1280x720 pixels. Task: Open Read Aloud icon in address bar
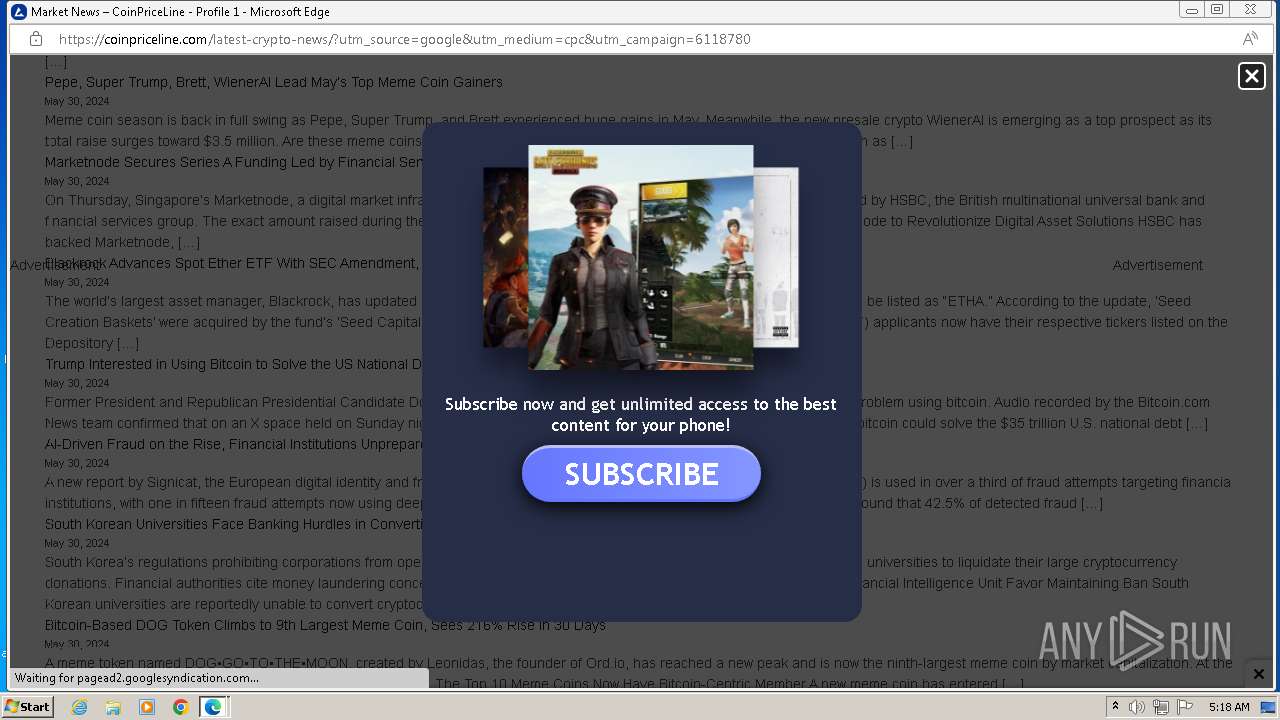pyautogui.click(x=1250, y=39)
